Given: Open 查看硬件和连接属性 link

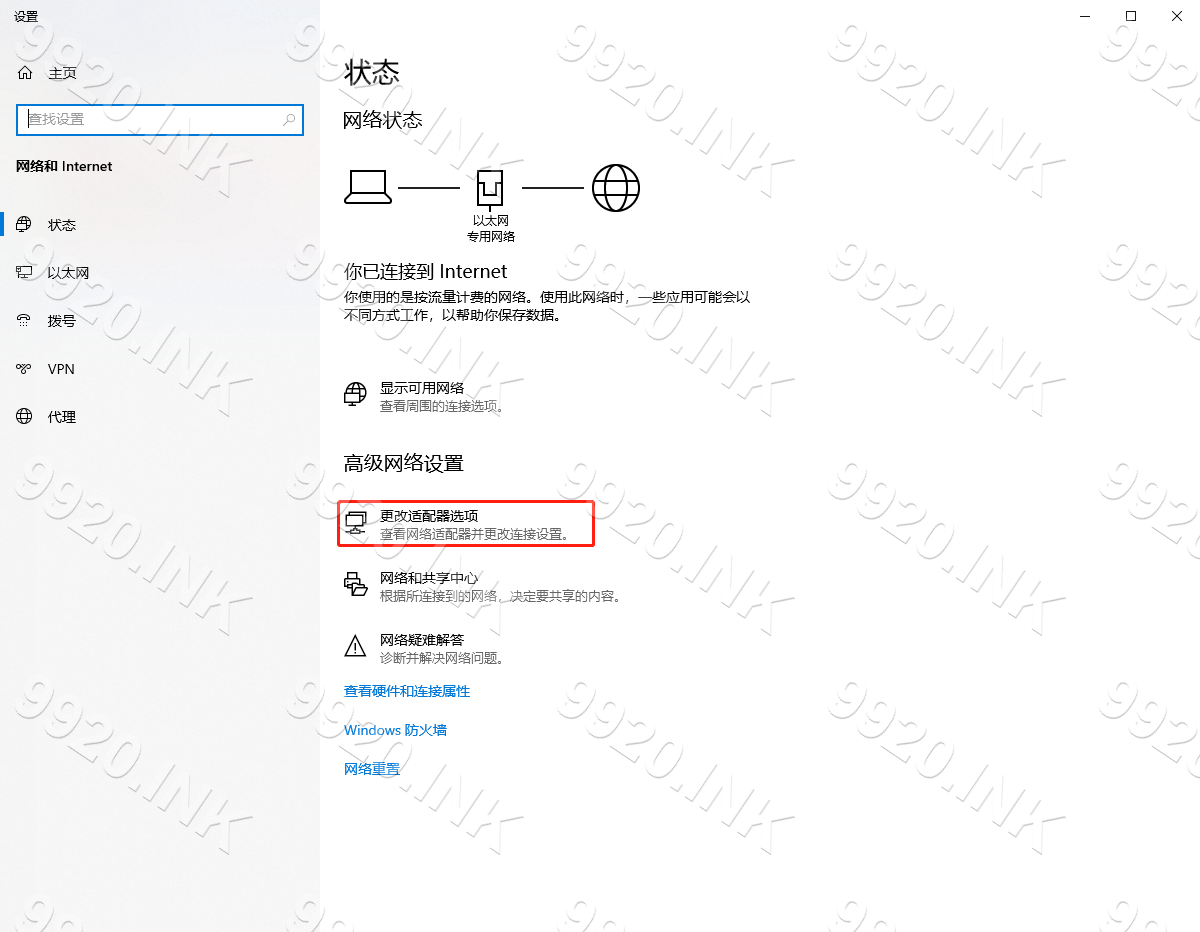Looking at the screenshot, I should coord(407,691).
